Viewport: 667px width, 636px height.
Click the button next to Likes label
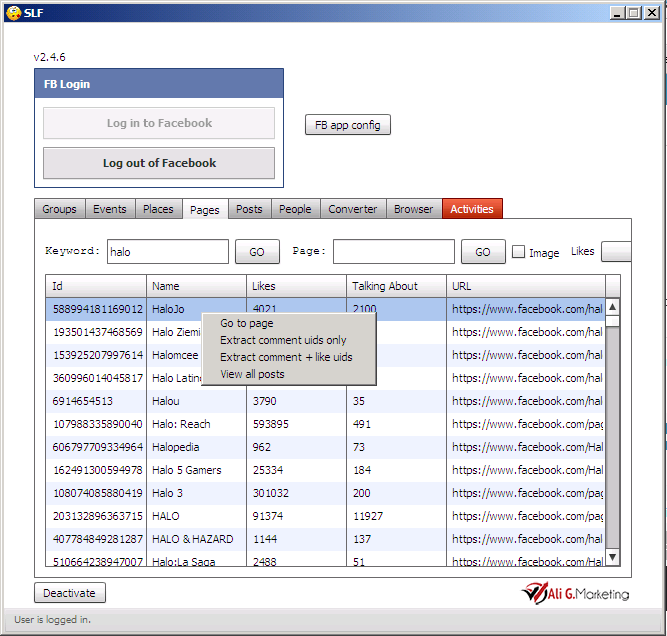pos(616,251)
